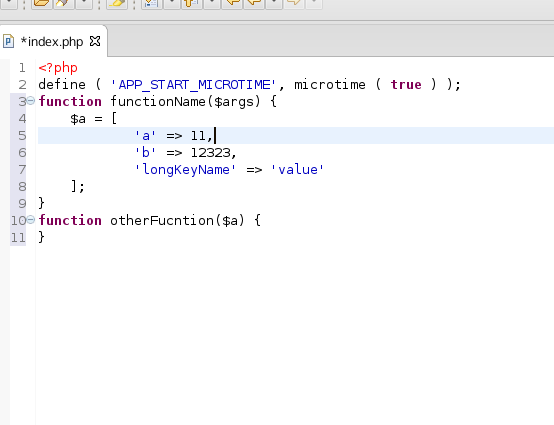This screenshot has width=554, height=425.
Task: Click the greyed Forward navigation arrow
Action: (294, 3)
